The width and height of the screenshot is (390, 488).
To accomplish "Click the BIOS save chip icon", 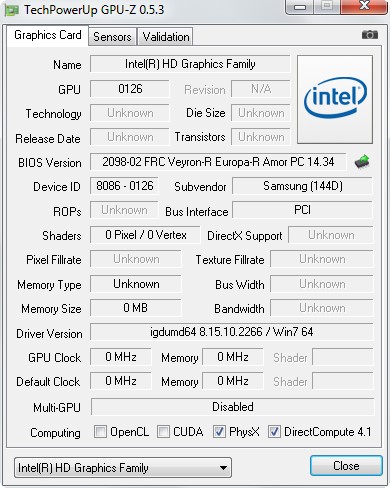I will tap(362, 162).
